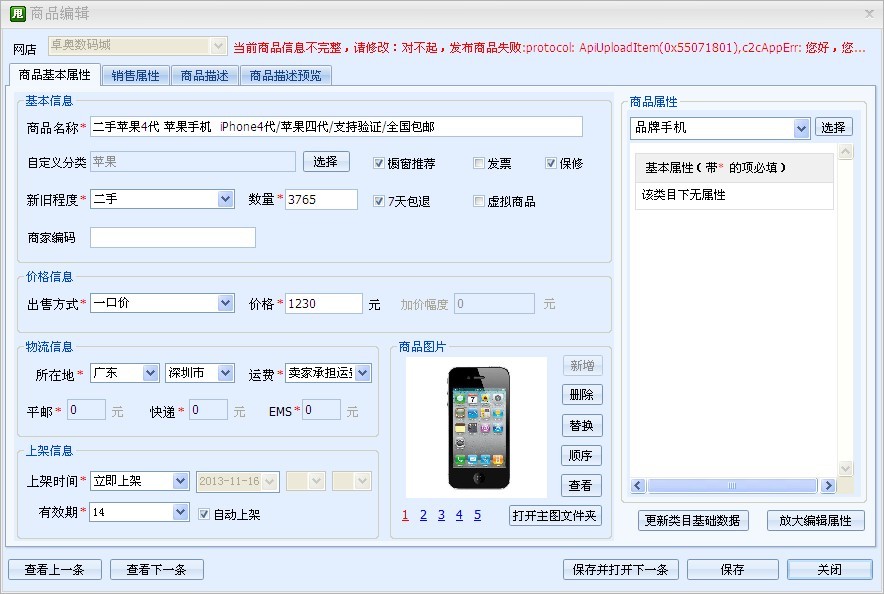Open the province dropdown showing 广东
The height and width of the screenshot is (594, 884).
150,373
